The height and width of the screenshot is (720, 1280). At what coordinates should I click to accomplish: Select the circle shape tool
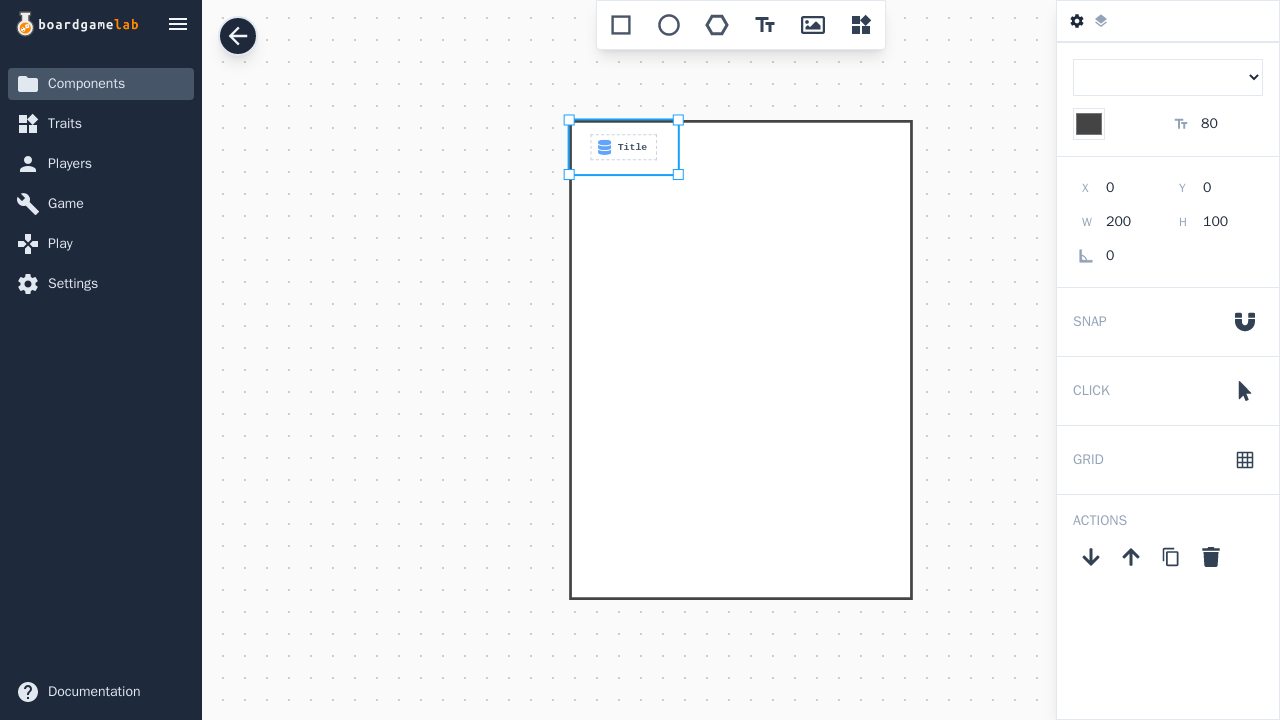click(669, 25)
